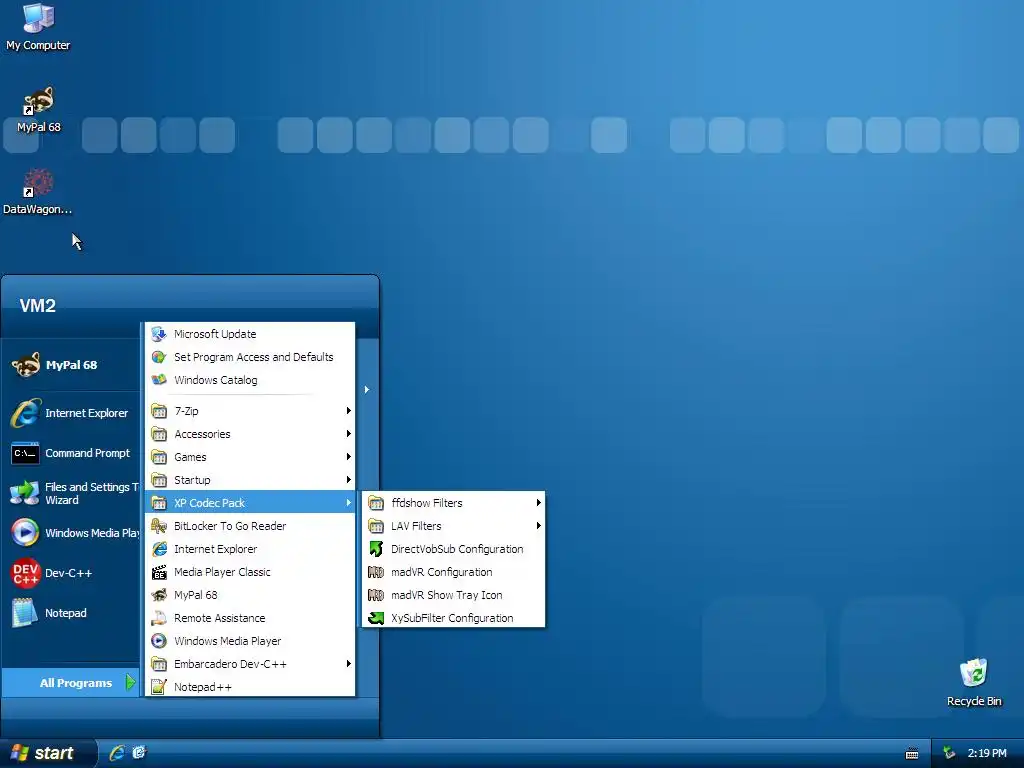
Task: Choose Internet Explorer in All Programs list
Action: pyautogui.click(x=250, y=549)
